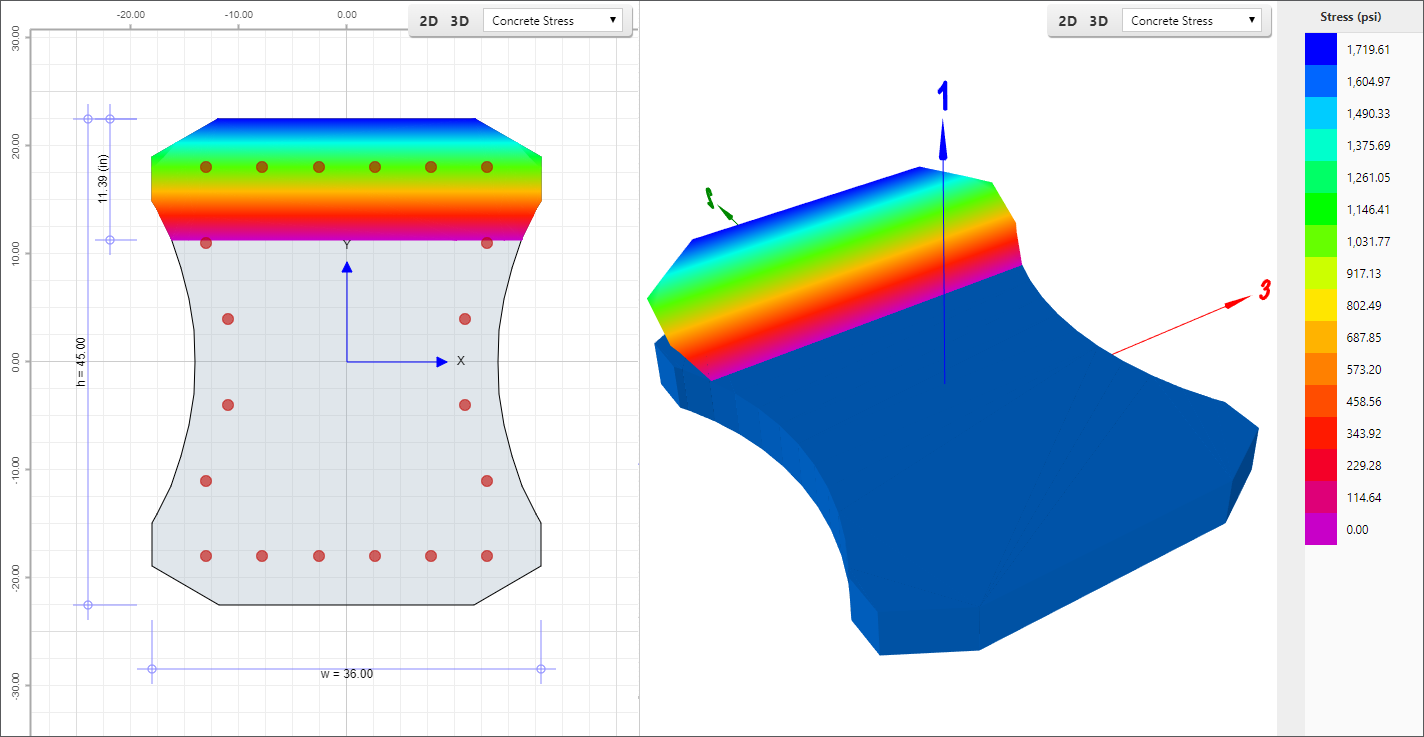Select the 11.39 (in) depth dimension label

103,179
